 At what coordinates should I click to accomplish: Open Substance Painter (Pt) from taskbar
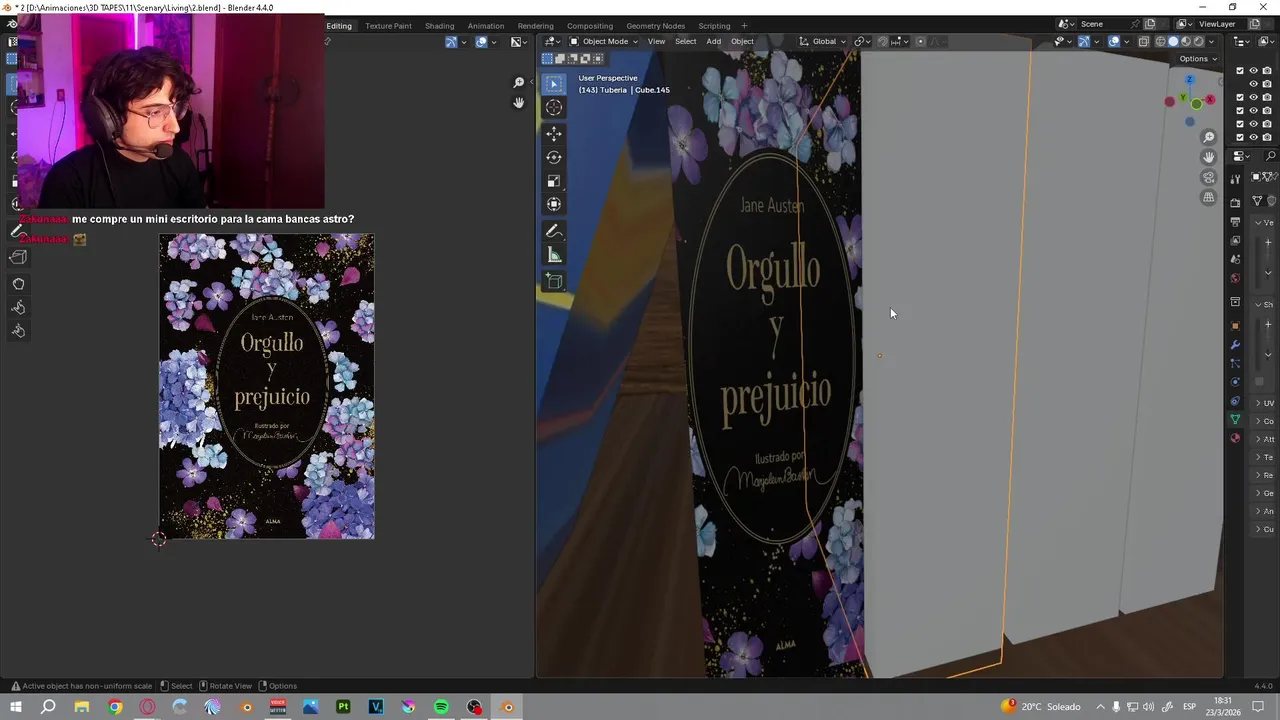click(x=343, y=707)
